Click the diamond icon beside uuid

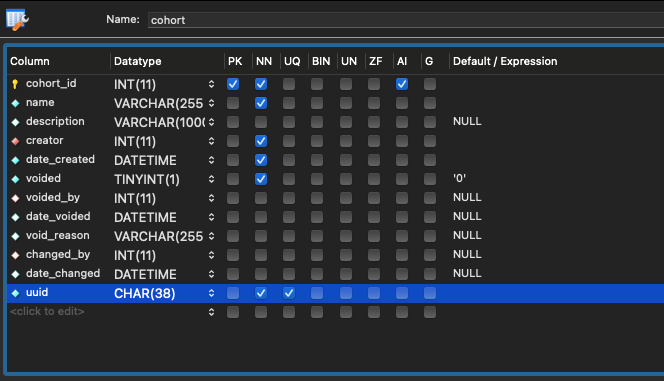pyautogui.click(x=16, y=293)
